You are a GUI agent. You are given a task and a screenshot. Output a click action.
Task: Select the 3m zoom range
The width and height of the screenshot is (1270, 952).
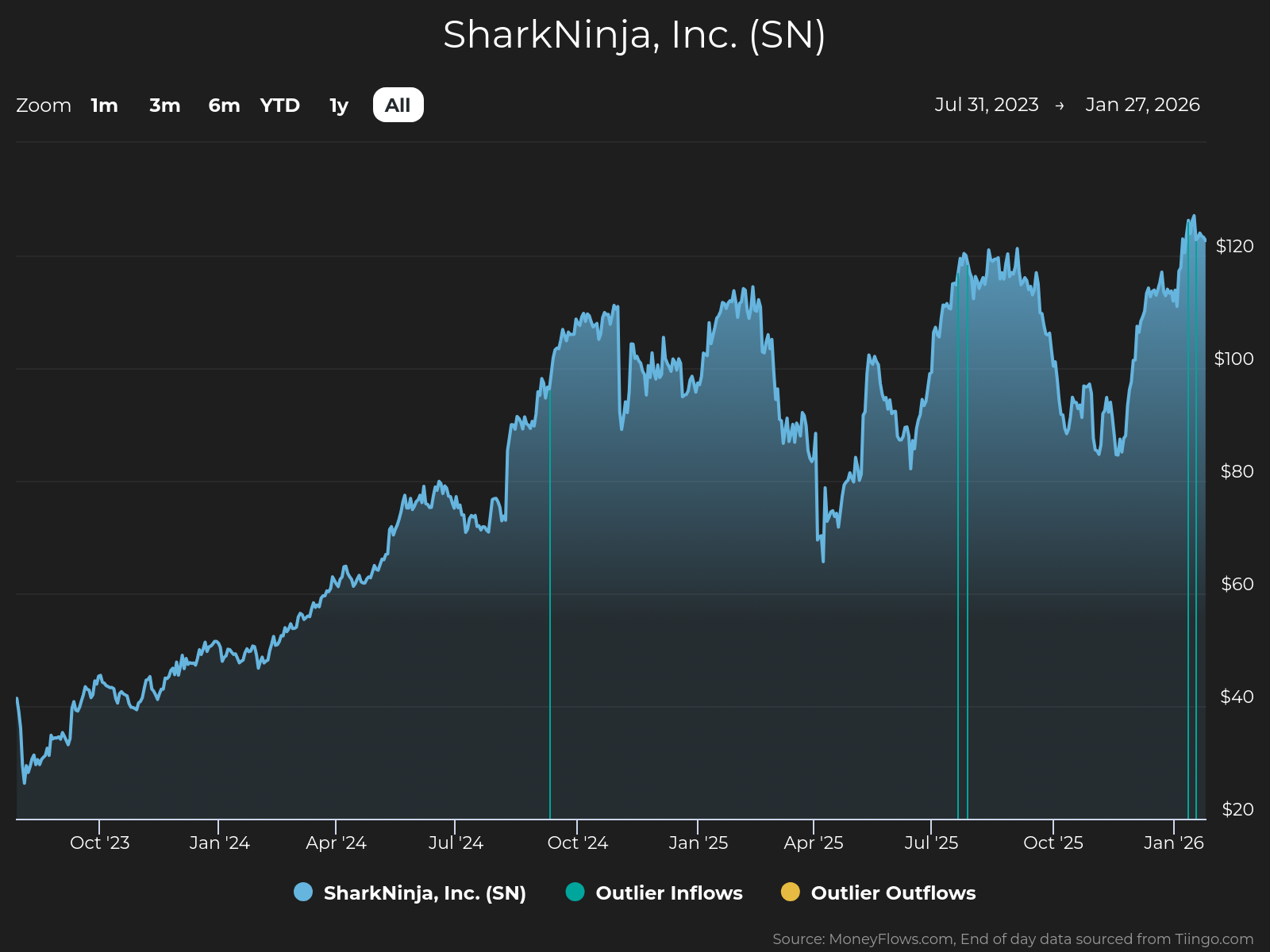[165, 106]
